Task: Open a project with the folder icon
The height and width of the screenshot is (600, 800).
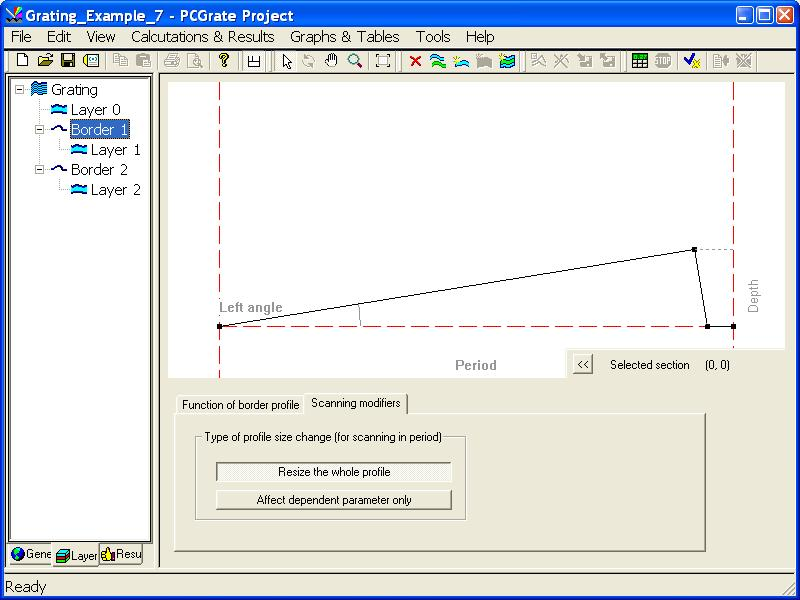Action: click(x=45, y=61)
